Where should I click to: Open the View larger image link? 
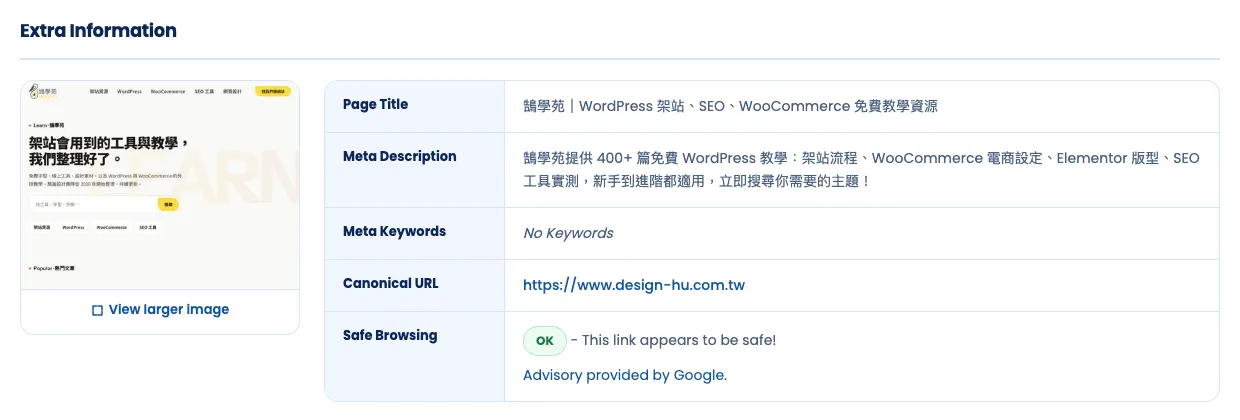(x=160, y=310)
